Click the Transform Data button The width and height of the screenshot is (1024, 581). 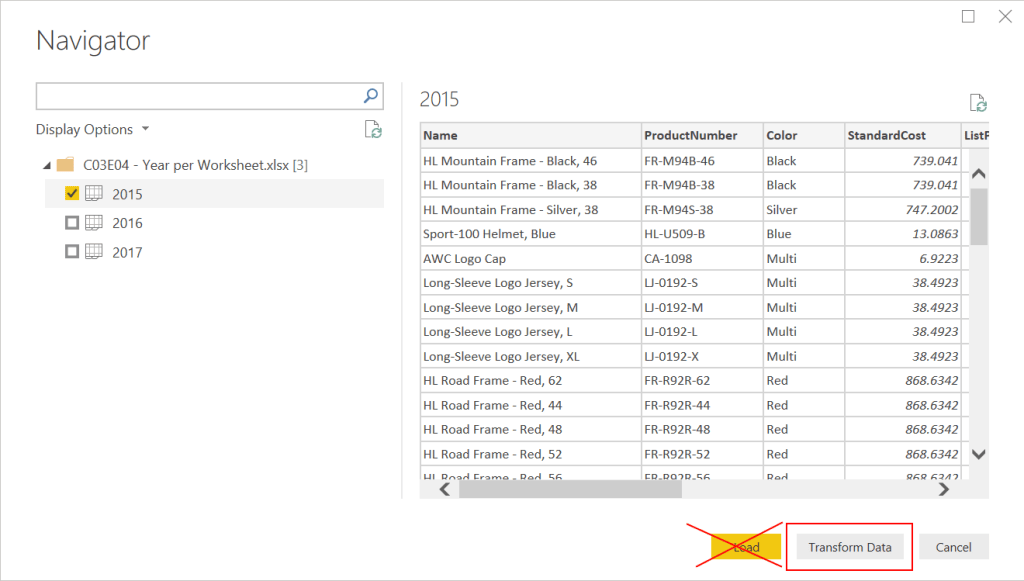point(850,547)
